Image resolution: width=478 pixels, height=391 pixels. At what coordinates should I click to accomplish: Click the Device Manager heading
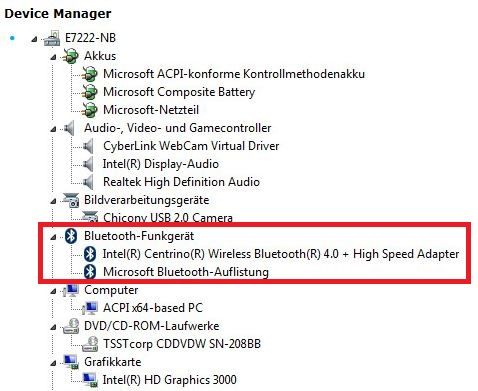click(58, 14)
